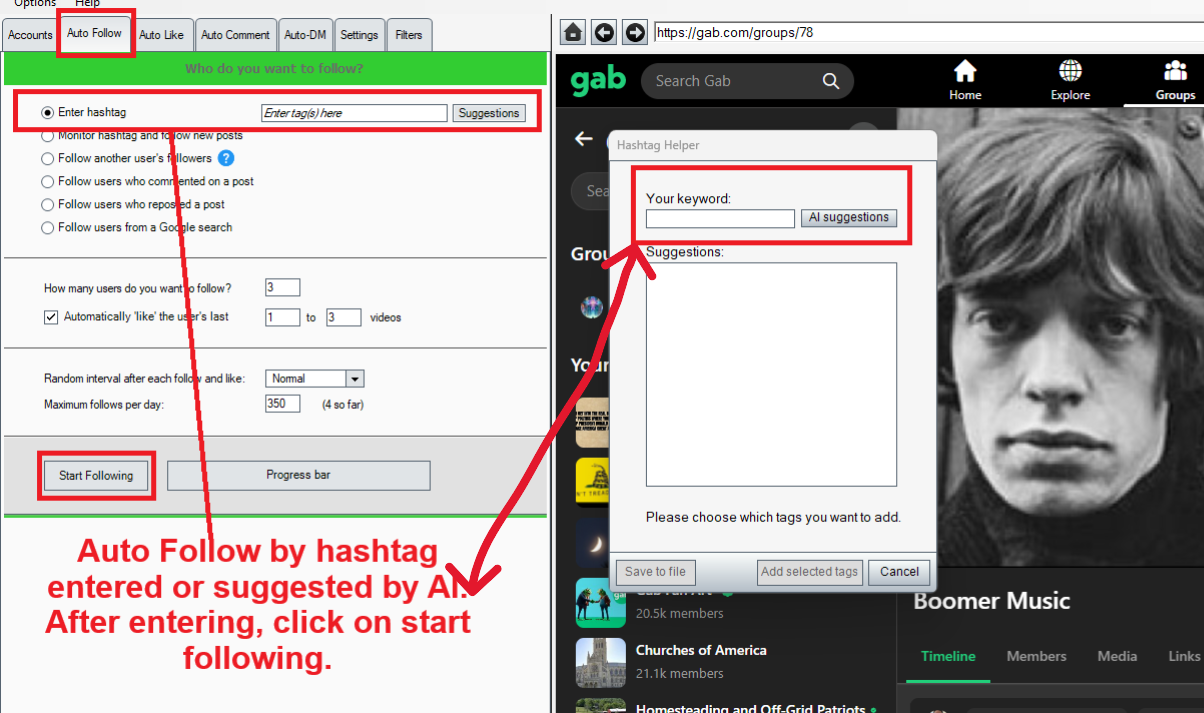The image size is (1204, 713).
Task: Click the gab logo
Action: click(x=598, y=81)
